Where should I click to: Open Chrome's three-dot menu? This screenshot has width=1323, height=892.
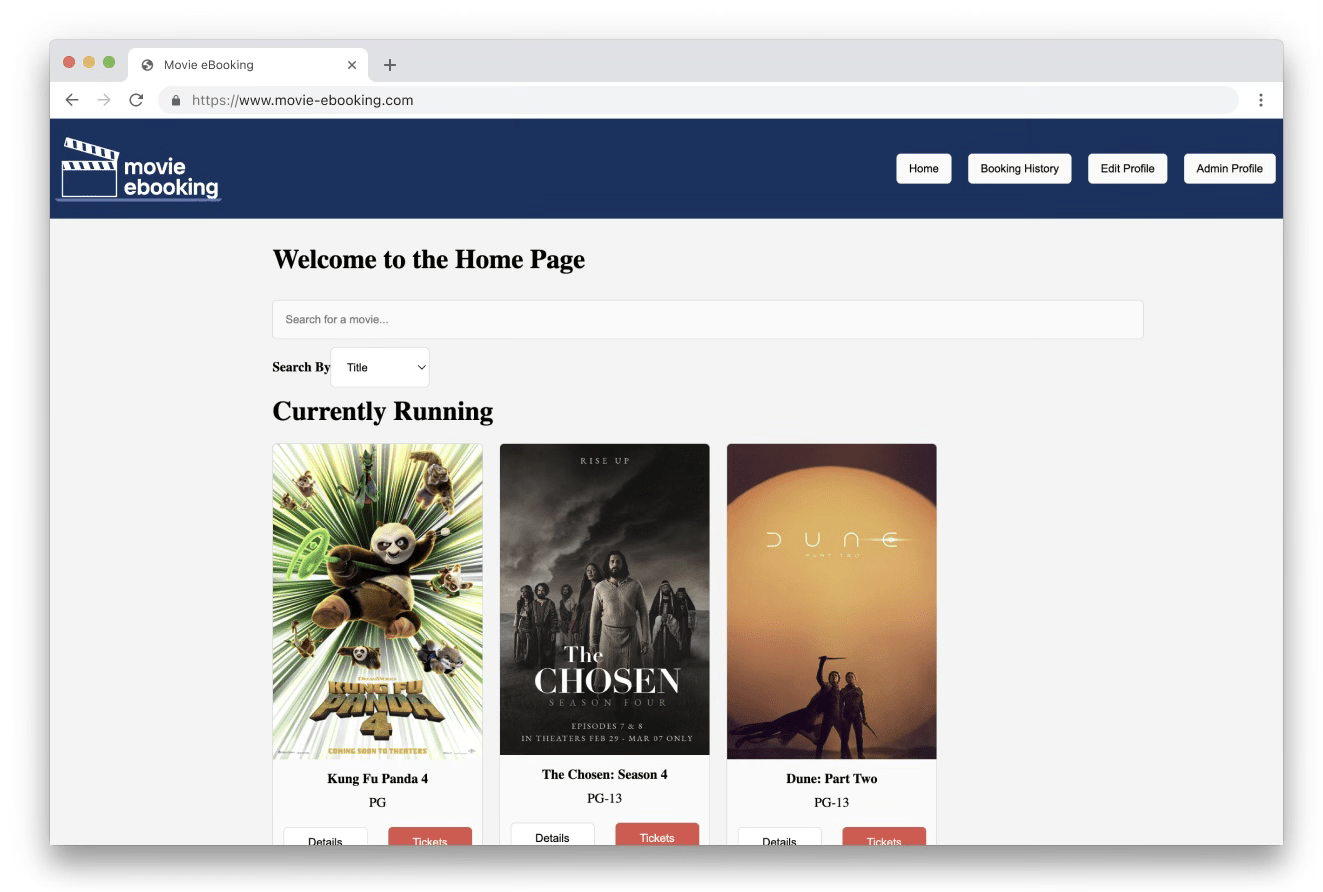pyautogui.click(x=1261, y=100)
